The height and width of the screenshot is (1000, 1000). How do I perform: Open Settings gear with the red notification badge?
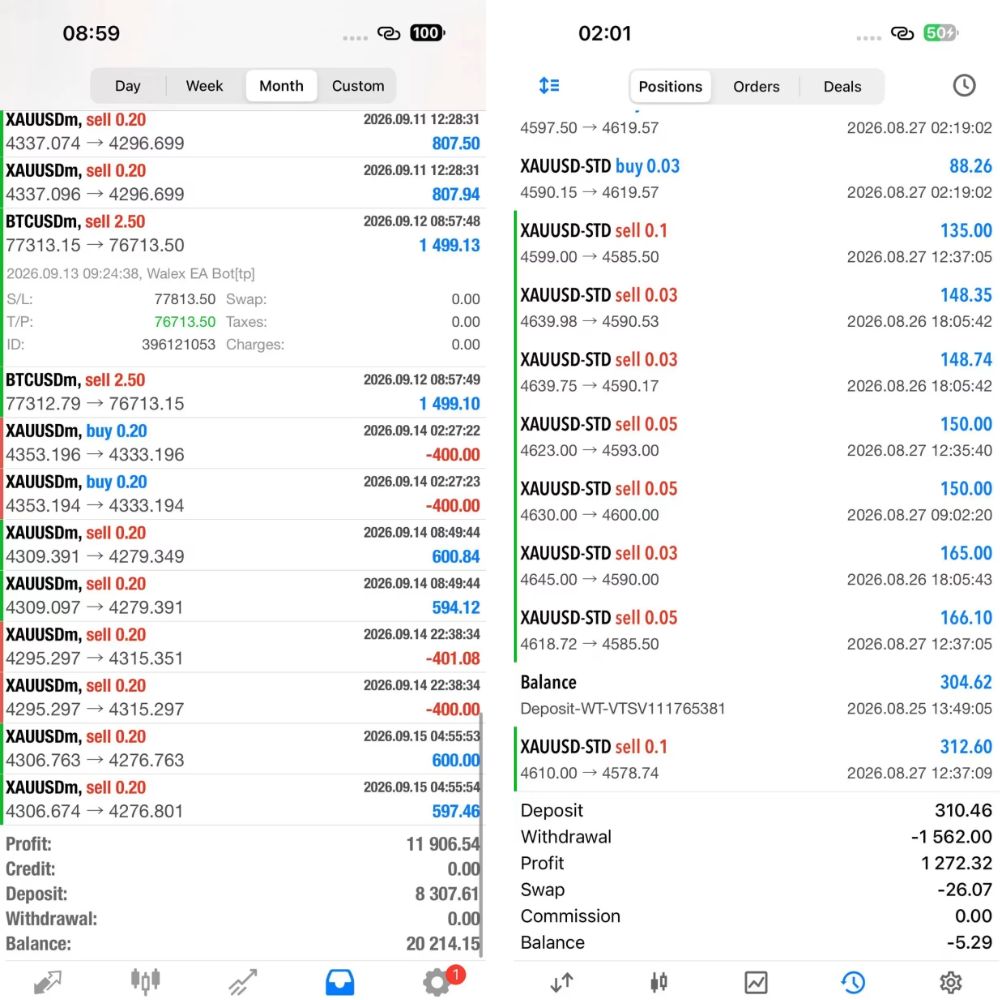(440, 981)
